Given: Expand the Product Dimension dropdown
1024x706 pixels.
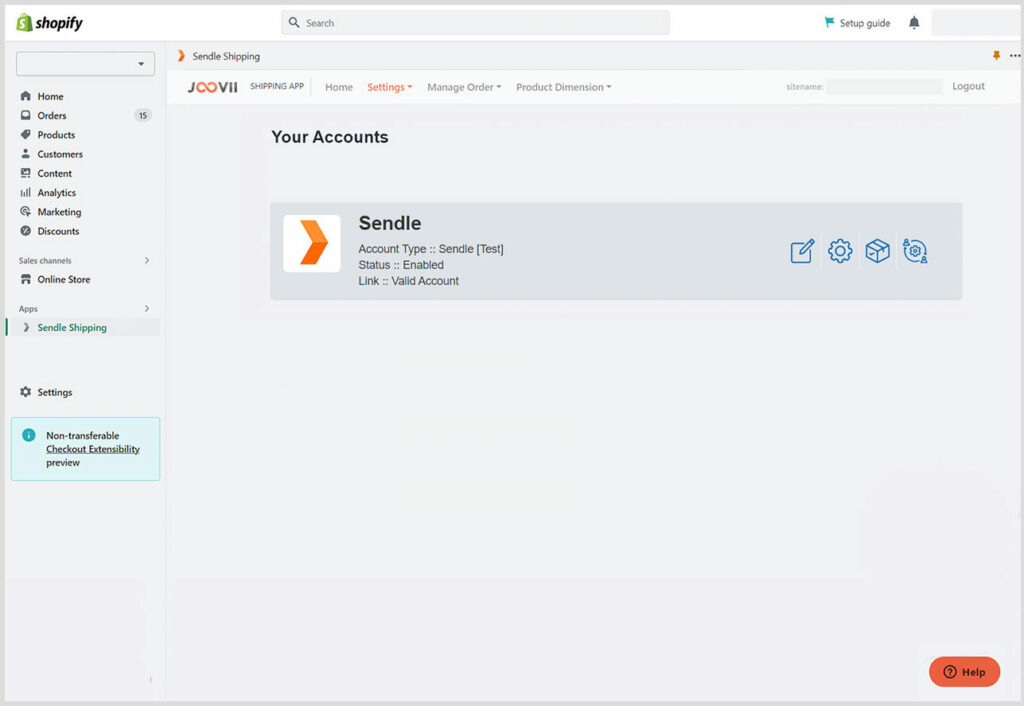Looking at the screenshot, I should coord(563,87).
